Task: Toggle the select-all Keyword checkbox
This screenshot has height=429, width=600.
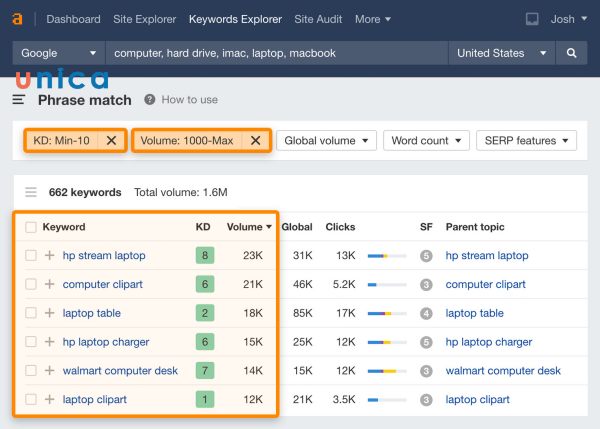Action: 31,227
